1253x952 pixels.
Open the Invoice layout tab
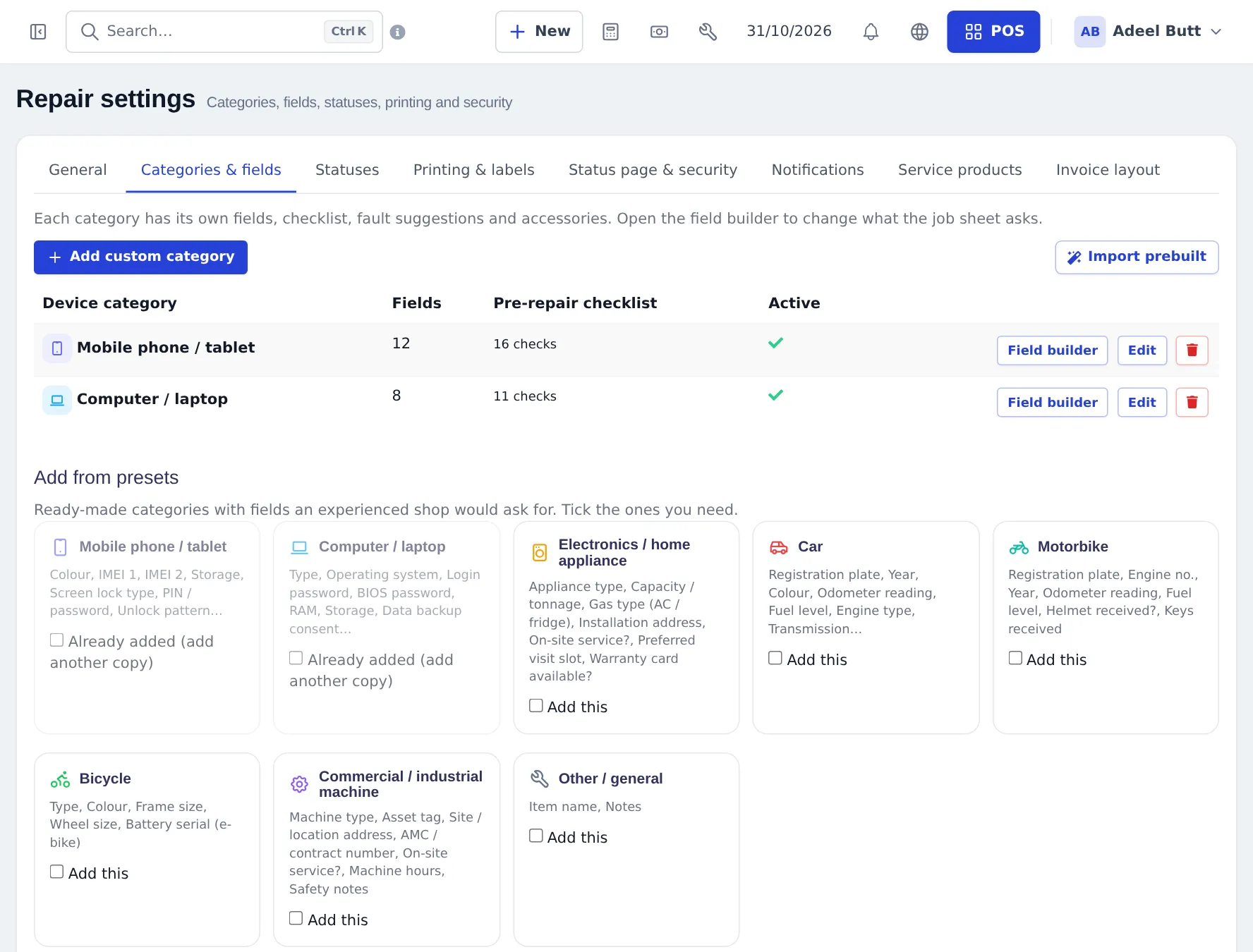[1108, 170]
